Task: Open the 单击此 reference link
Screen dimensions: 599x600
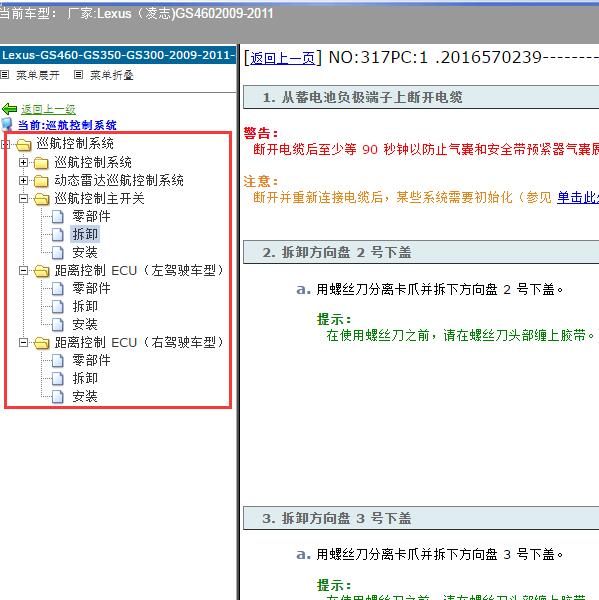Action: 578,197
